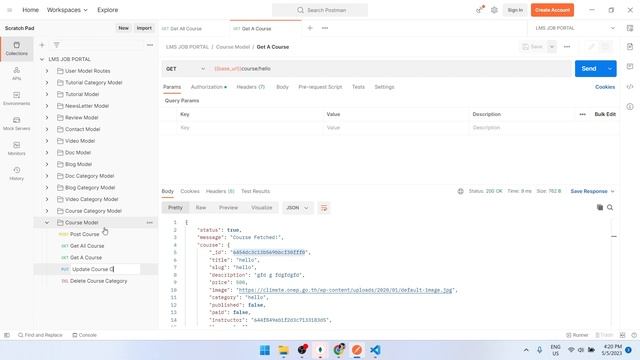Open Send button dropdown arrow
Screen dimensions: 640x360
(610, 69)
